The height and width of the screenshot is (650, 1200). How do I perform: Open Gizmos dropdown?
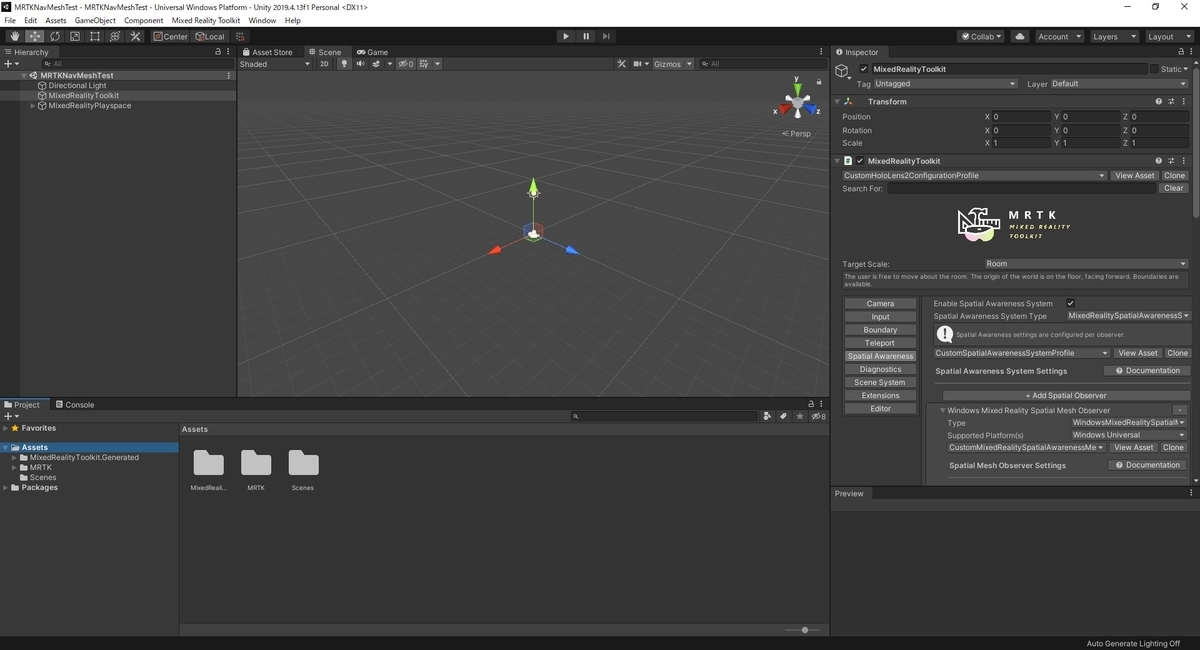coord(671,64)
